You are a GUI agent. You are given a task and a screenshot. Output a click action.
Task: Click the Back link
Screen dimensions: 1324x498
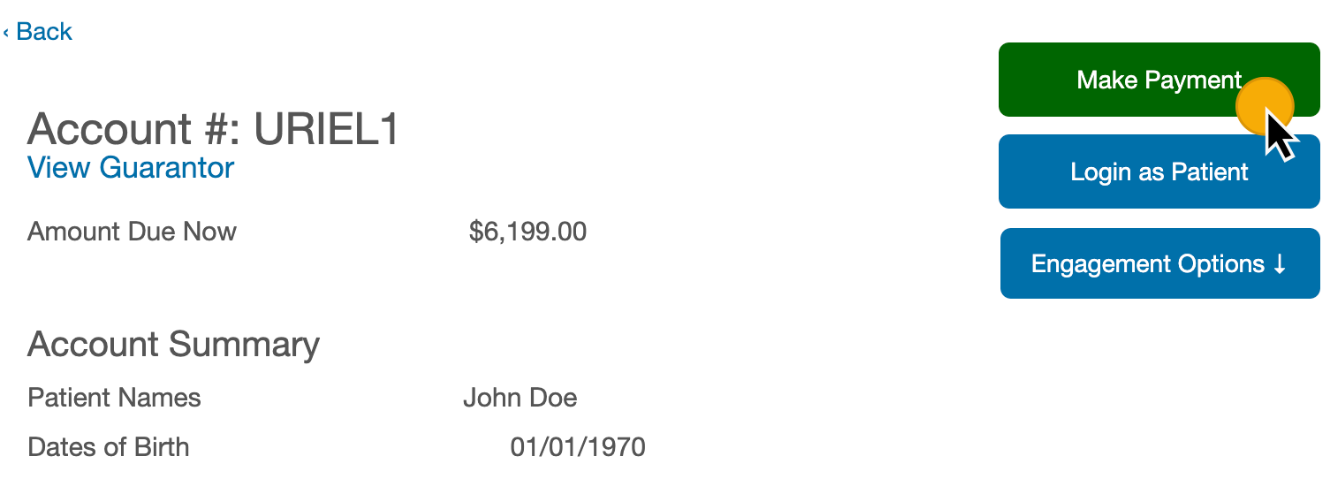pyautogui.click(x=44, y=32)
